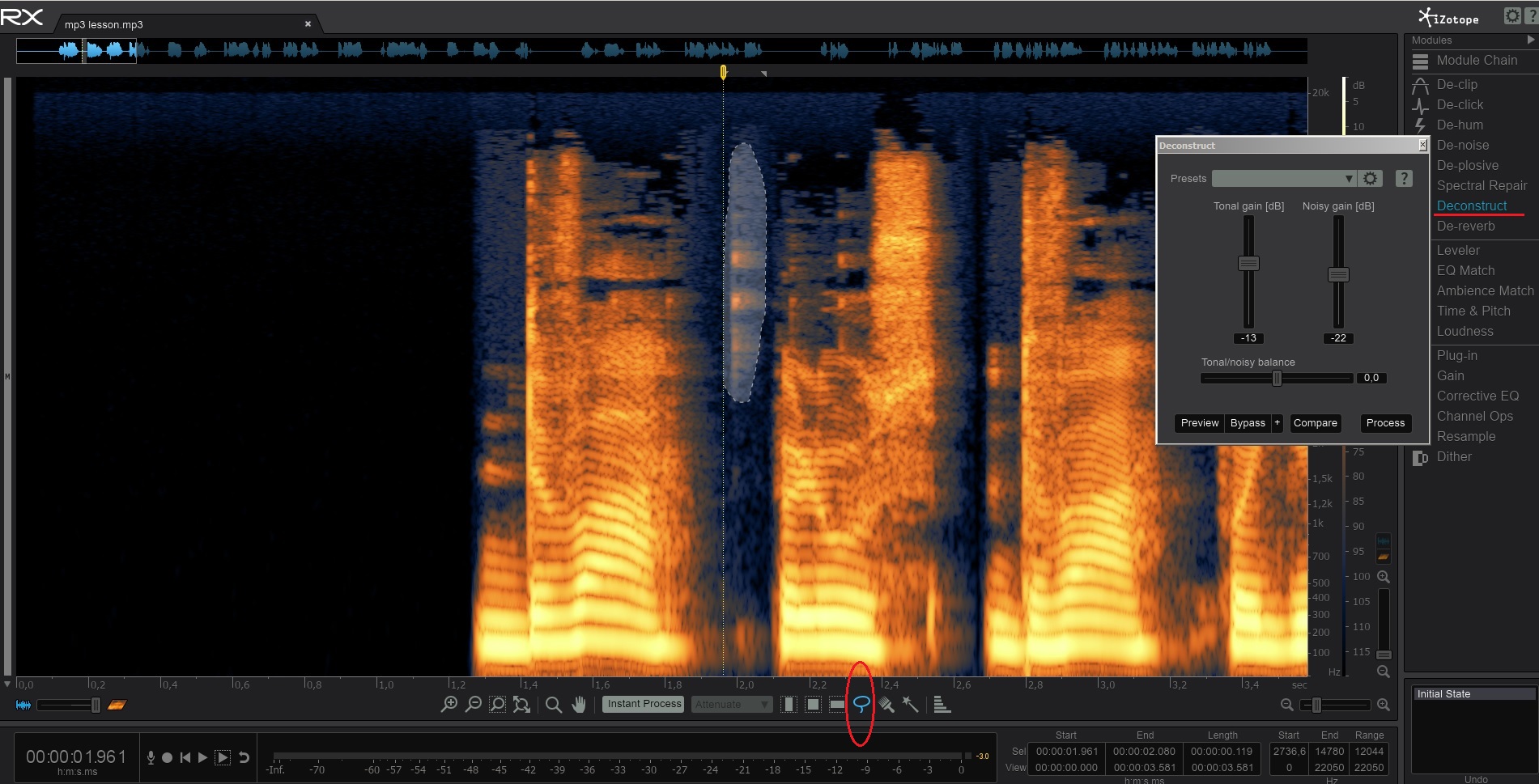Start recording with the Record button

(x=167, y=758)
